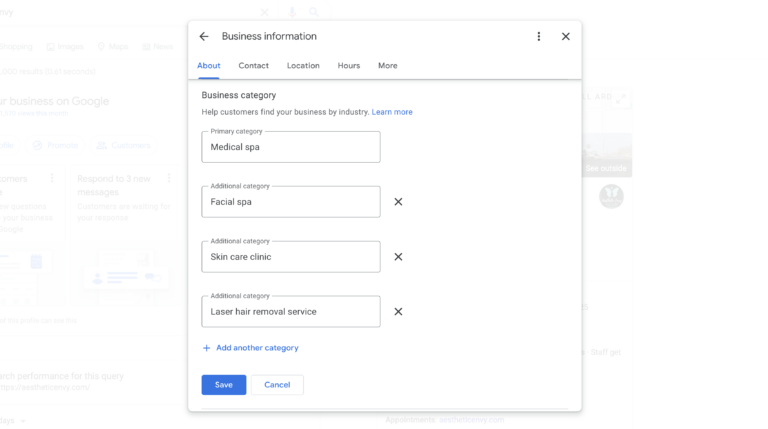Viewport: 768px width, 429px height.
Task: Edit the Laser hair removal service field
Action: (291, 311)
